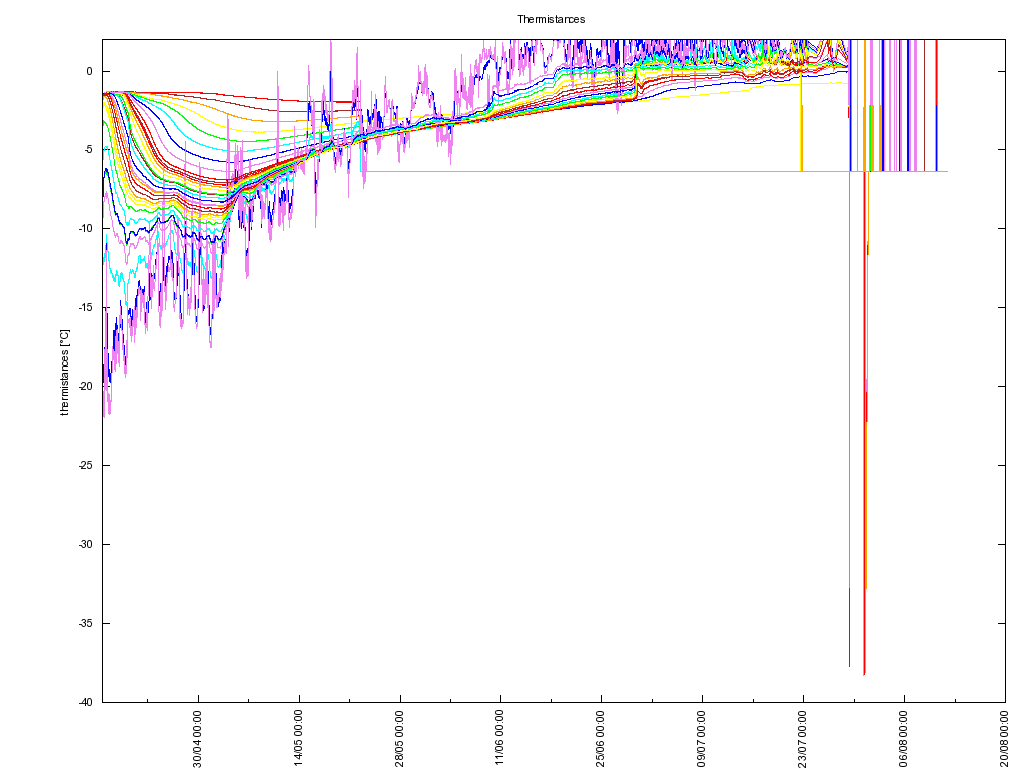Select the 30/04 00:00 x-axis date label
This screenshot has width=1024, height=768.
198,738
